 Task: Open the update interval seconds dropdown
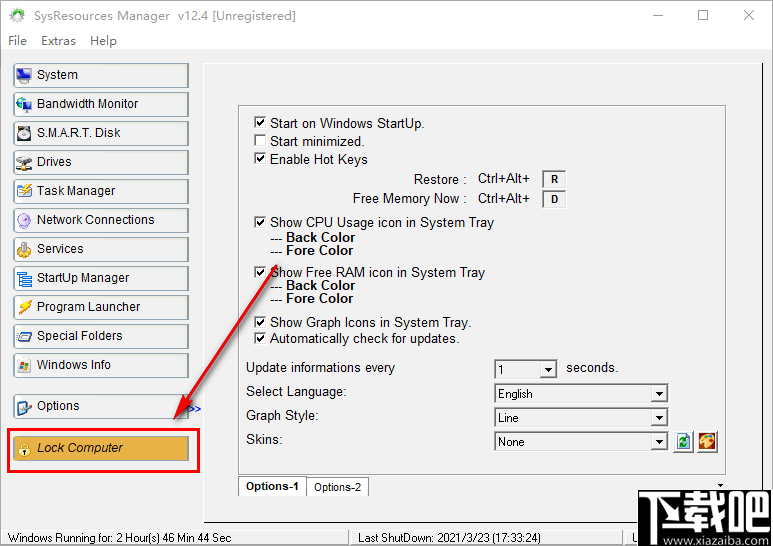pos(548,369)
